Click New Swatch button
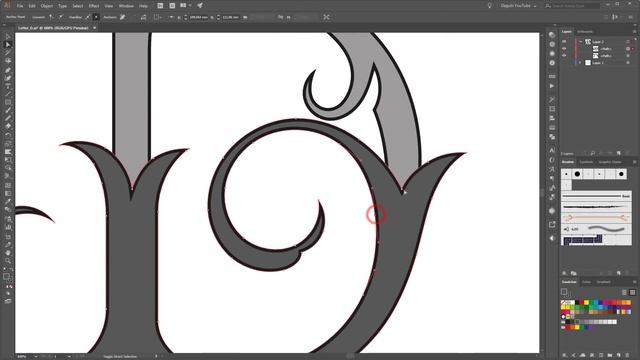 pos(619,355)
